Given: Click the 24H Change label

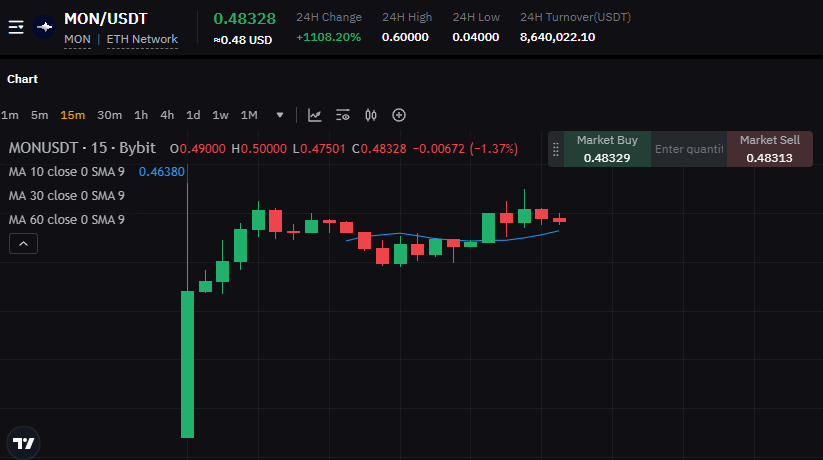Looking at the screenshot, I should 329,17.
